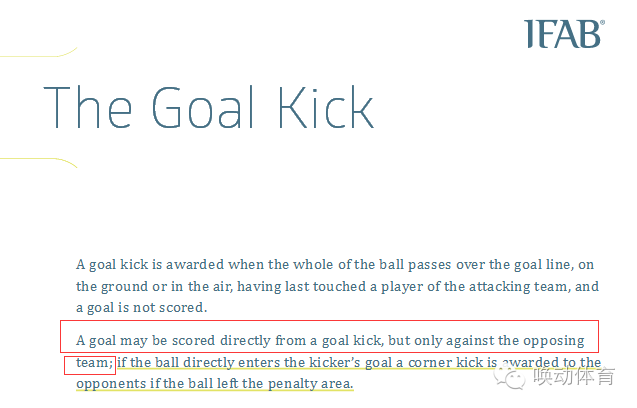Click the registered trademark symbol beside IFAB
This screenshot has height=408, width=637.
(602, 22)
